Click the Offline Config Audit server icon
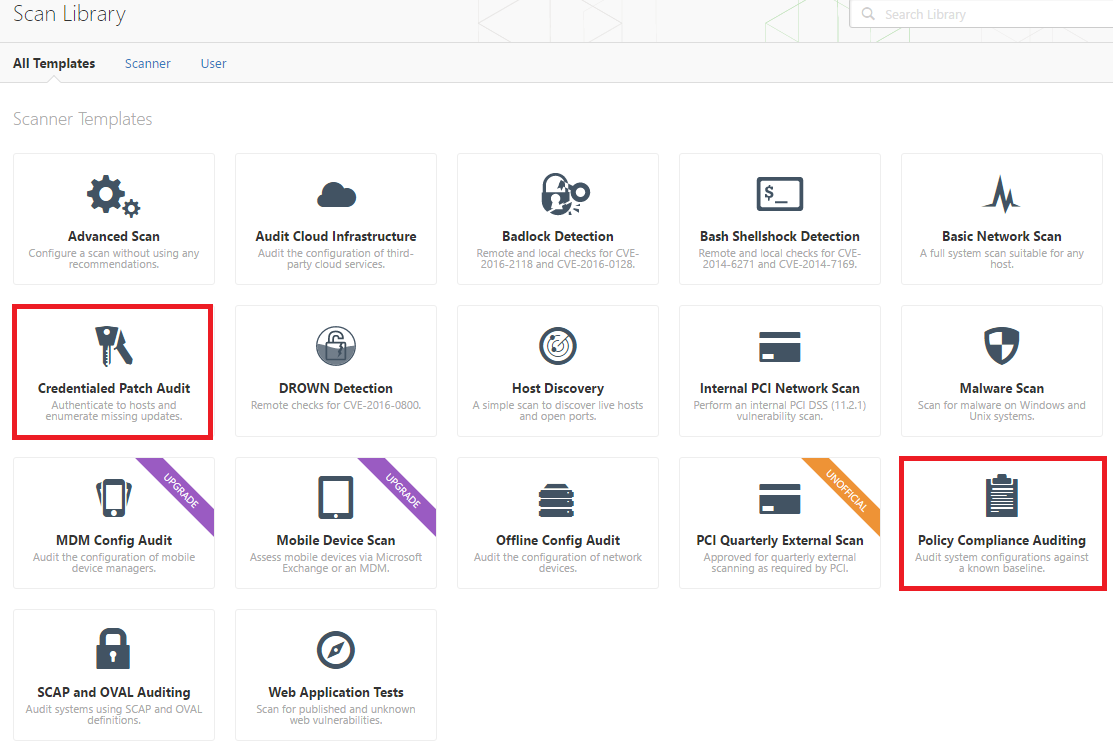This screenshot has height=744, width=1113. [x=557, y=498]
